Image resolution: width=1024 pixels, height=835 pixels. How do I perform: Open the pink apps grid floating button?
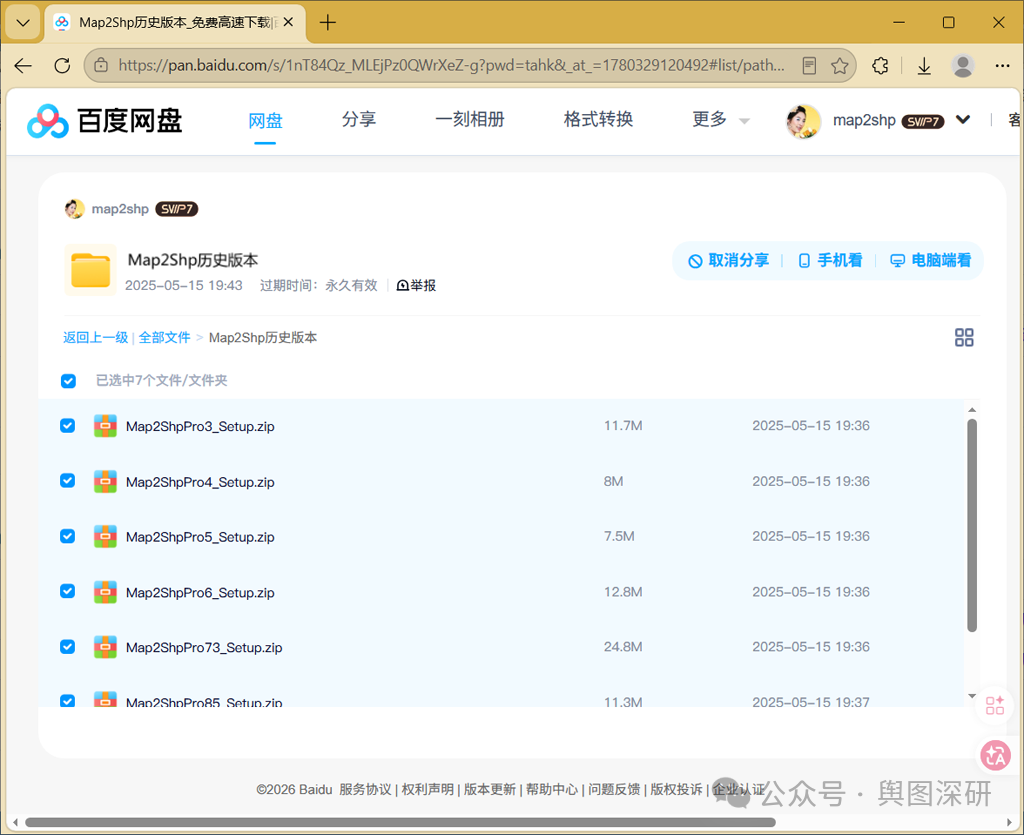pos(995,705)
